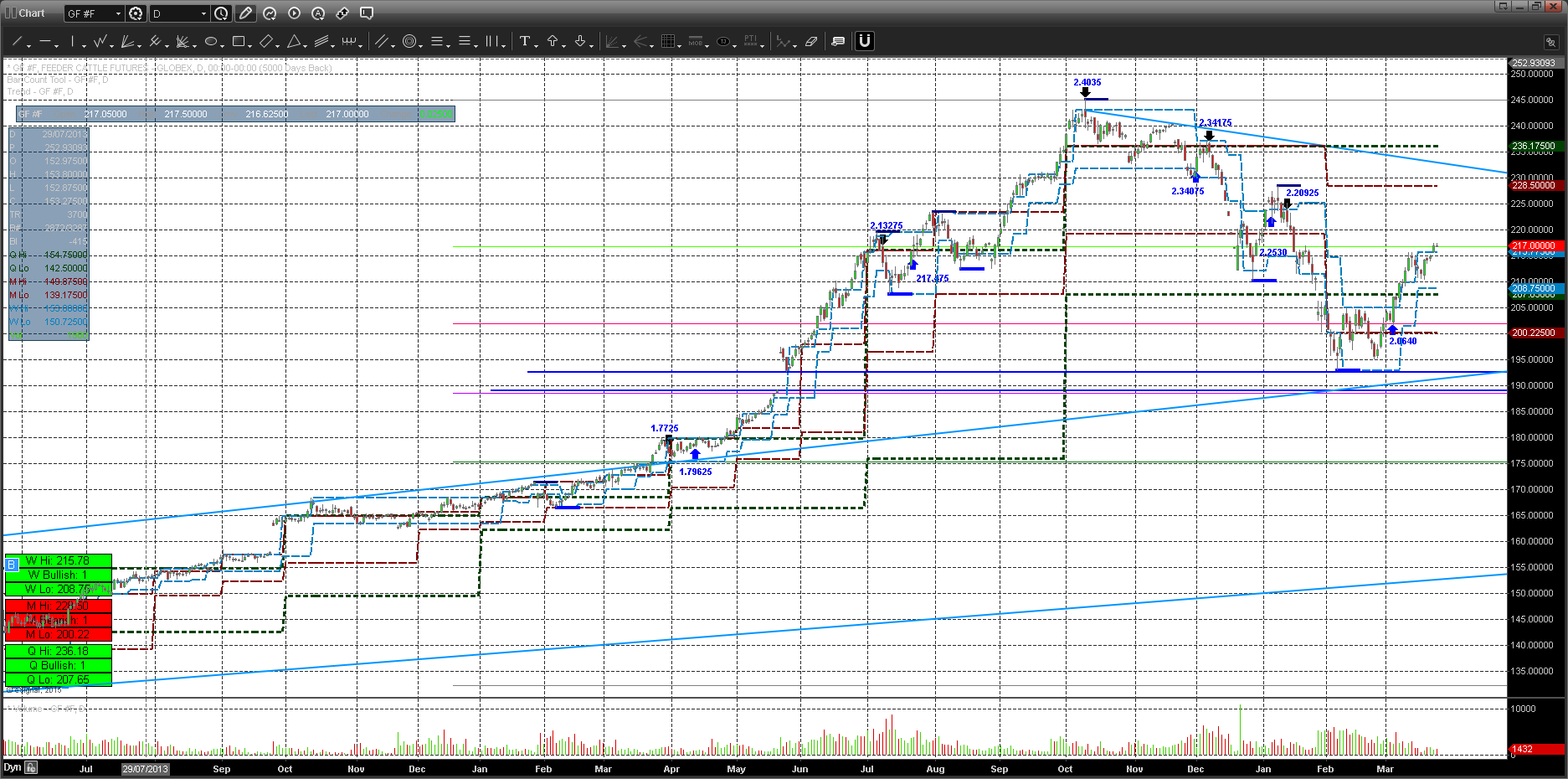Select the Fibonacci circles tool
The image size is (1568, 779).
tap(409, 41)
